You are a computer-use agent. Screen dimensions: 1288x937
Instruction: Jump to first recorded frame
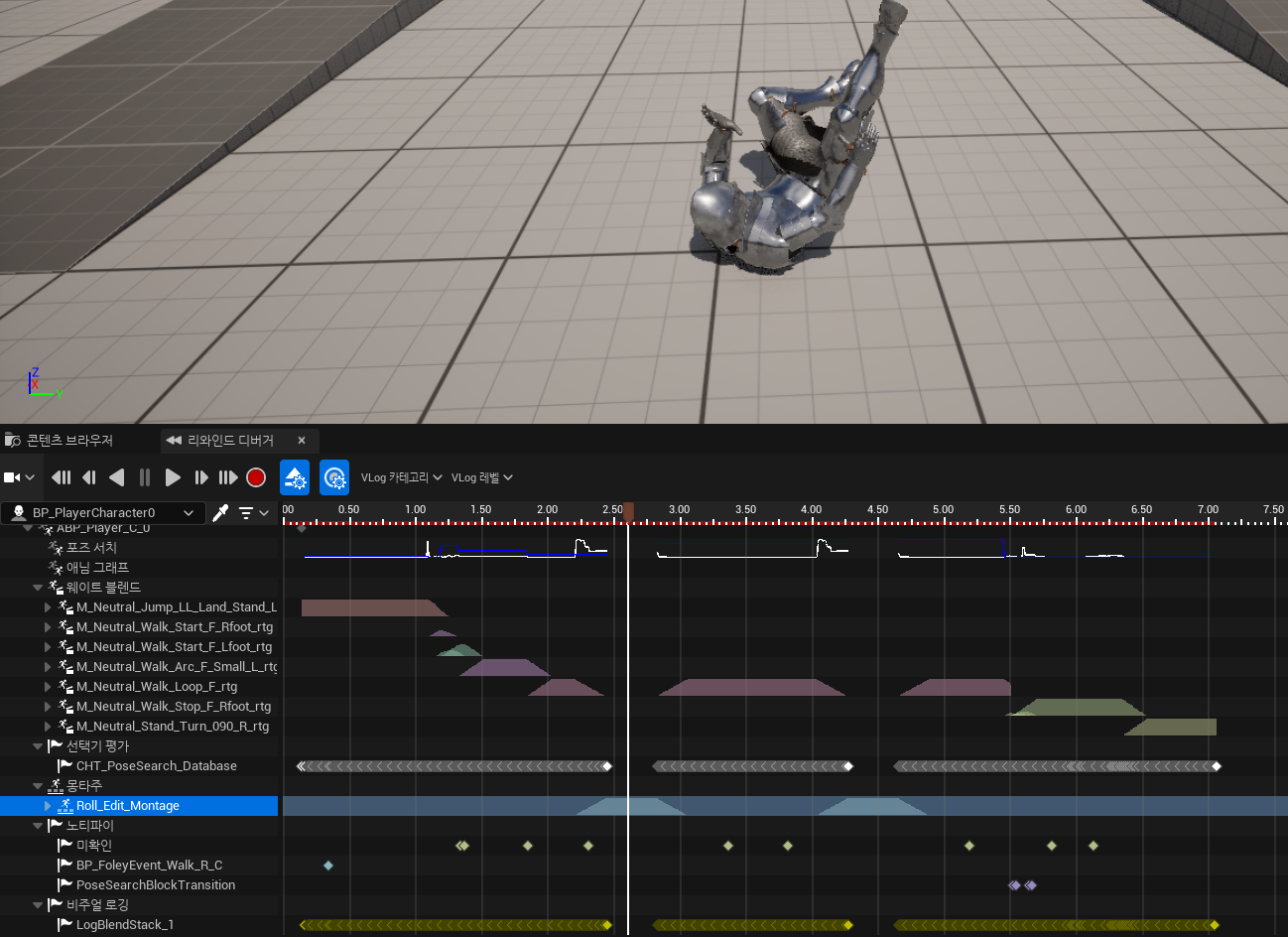[x=61, y=477]
